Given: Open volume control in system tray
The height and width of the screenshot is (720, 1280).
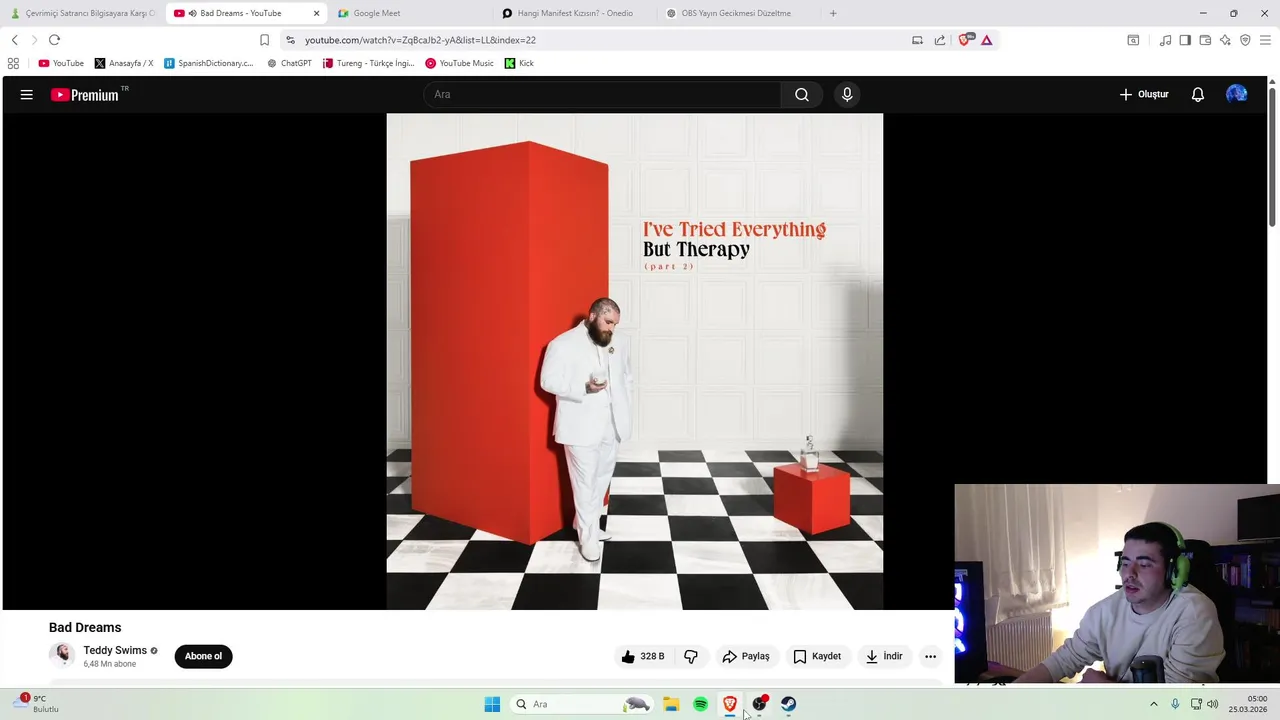Looking at the screenshot, I should tap(1213, 704).
